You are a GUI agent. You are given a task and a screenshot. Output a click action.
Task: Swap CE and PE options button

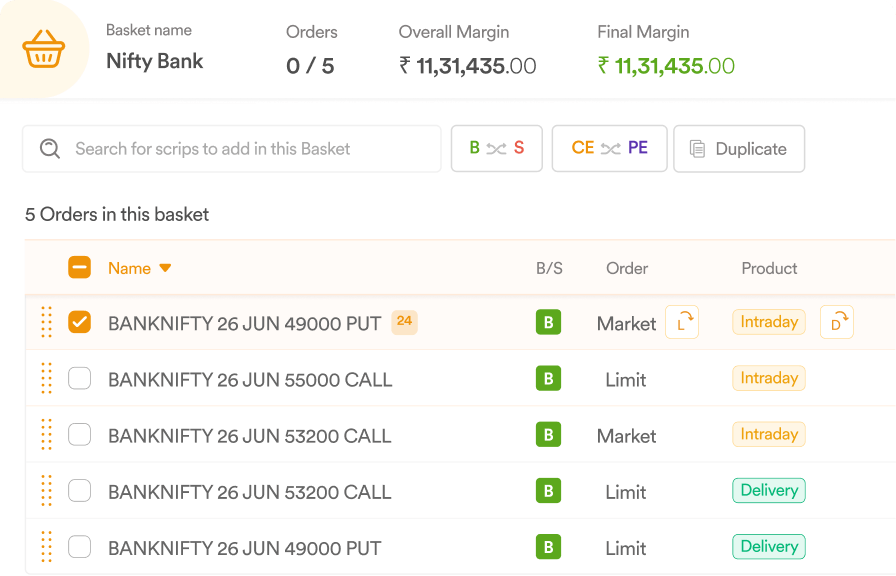click(x=609, y=149)
